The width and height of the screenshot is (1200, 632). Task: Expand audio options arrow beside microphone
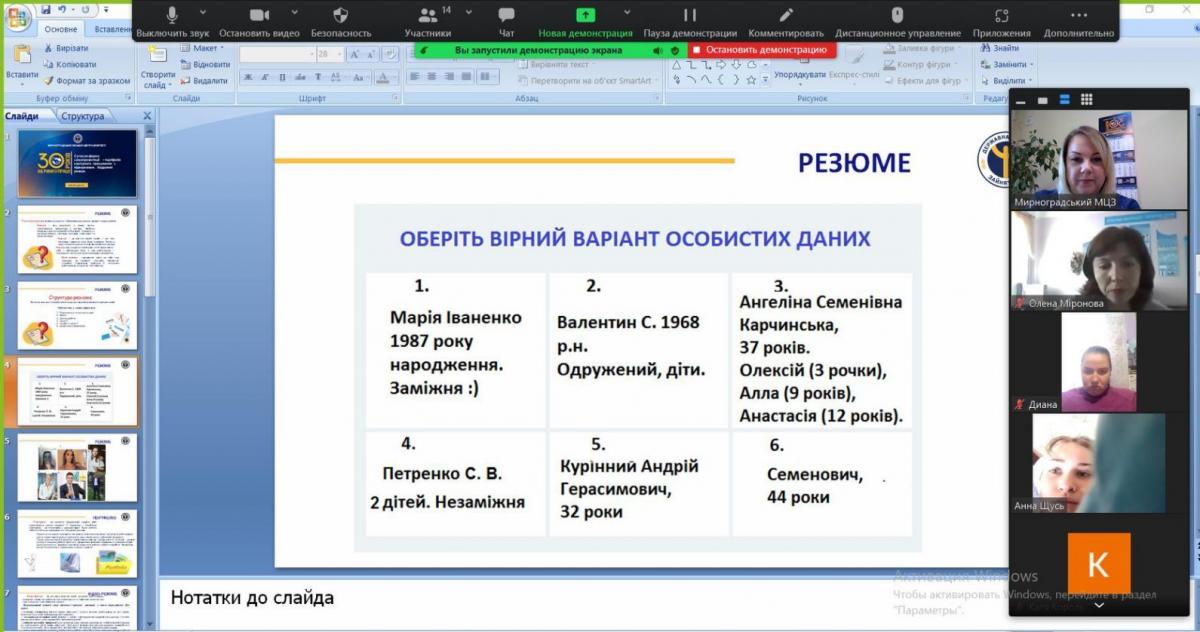click(x=203, y=13)
